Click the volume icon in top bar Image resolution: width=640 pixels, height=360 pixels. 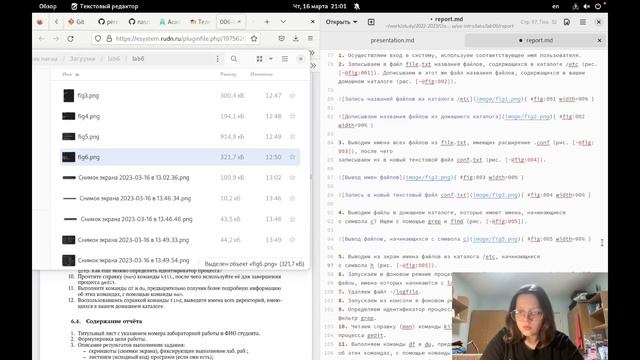tap(587, 7)
